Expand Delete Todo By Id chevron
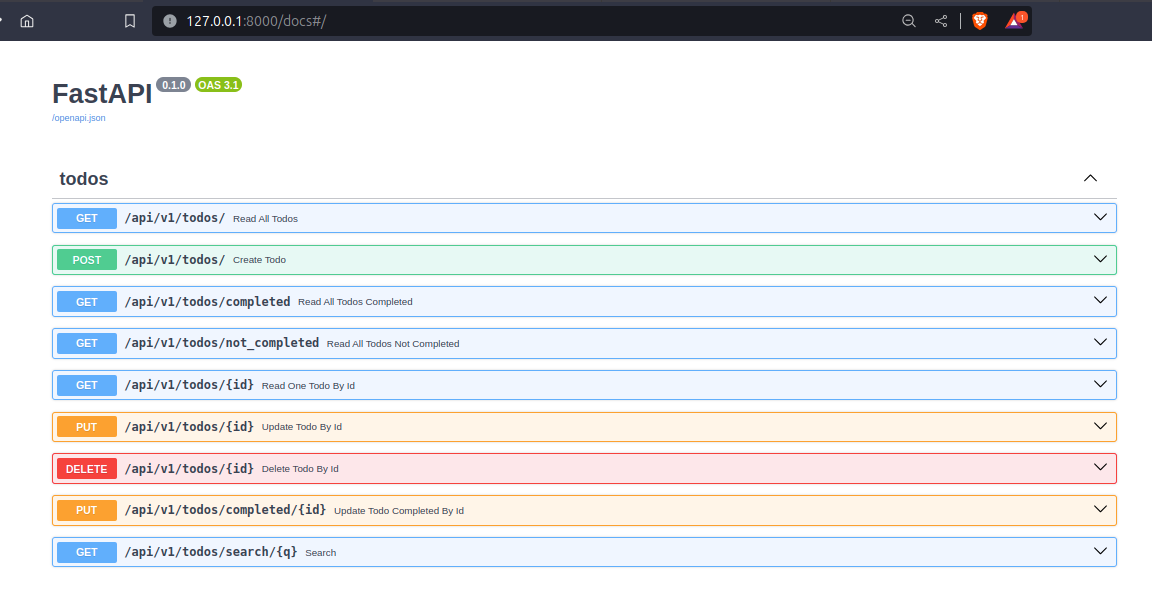The width and height of the screenshot is (1152, 596). 1100,467
